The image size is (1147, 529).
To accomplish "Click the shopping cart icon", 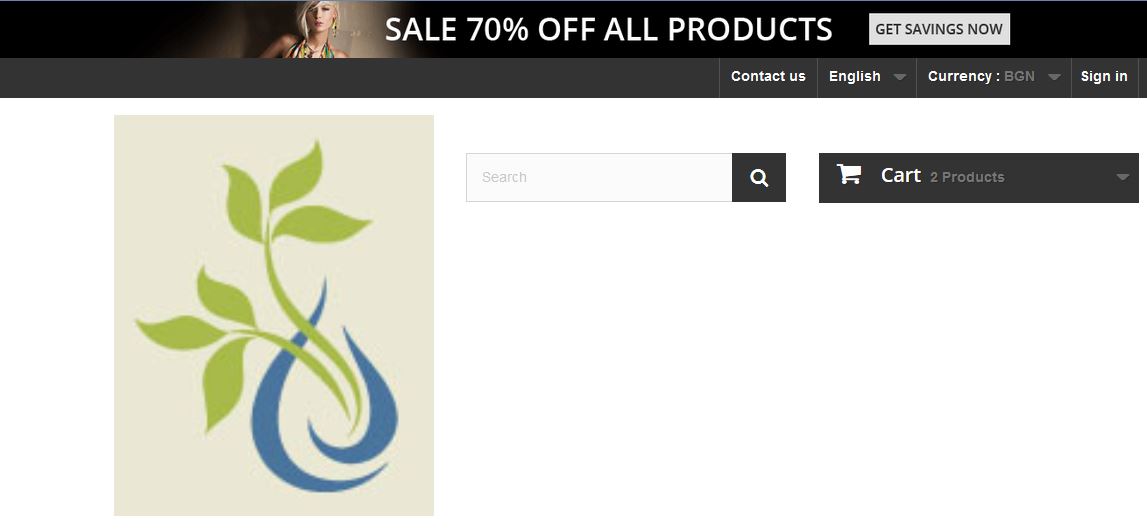I will tap(849, 174).
